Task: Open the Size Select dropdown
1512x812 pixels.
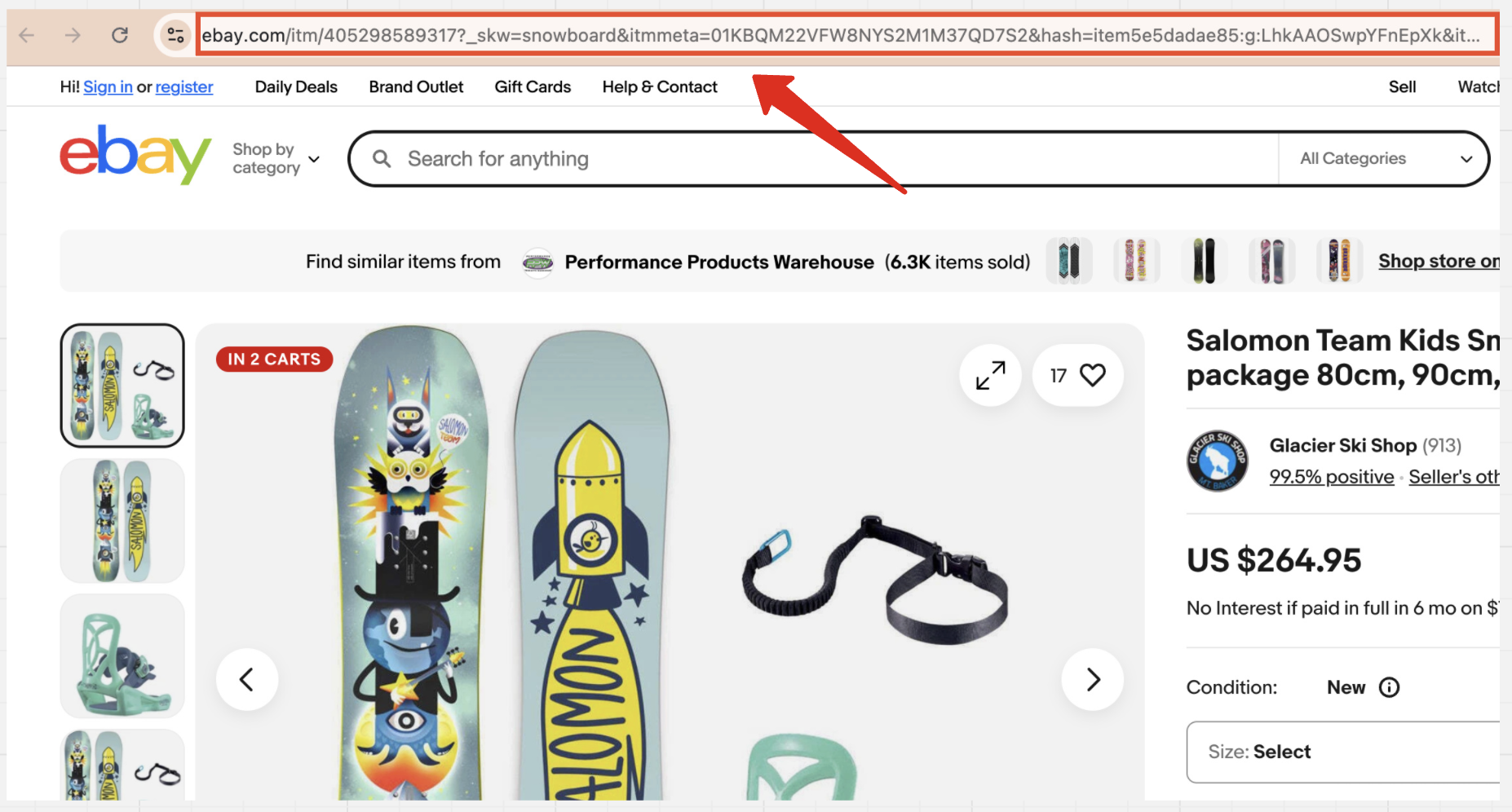Action: point(1342,752)
